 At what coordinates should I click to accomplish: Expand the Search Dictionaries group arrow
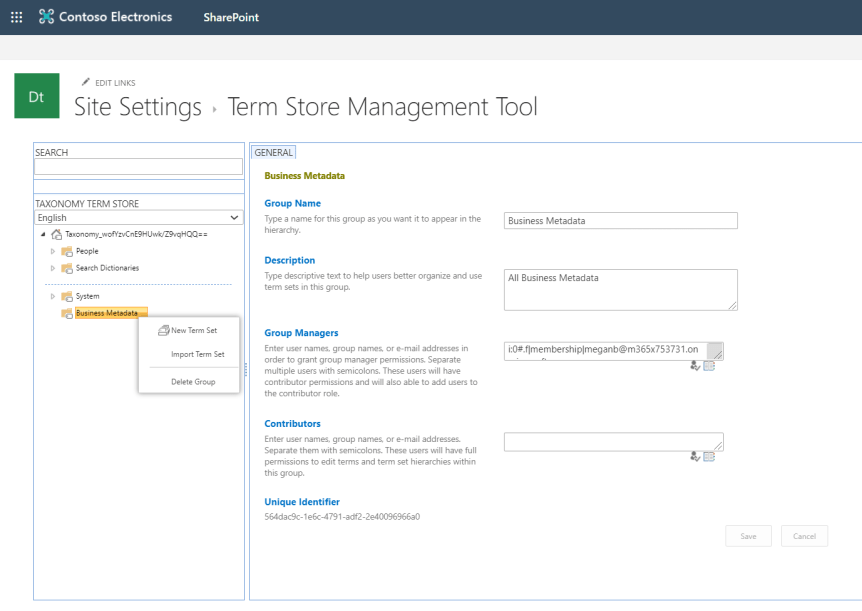[53, 268]
